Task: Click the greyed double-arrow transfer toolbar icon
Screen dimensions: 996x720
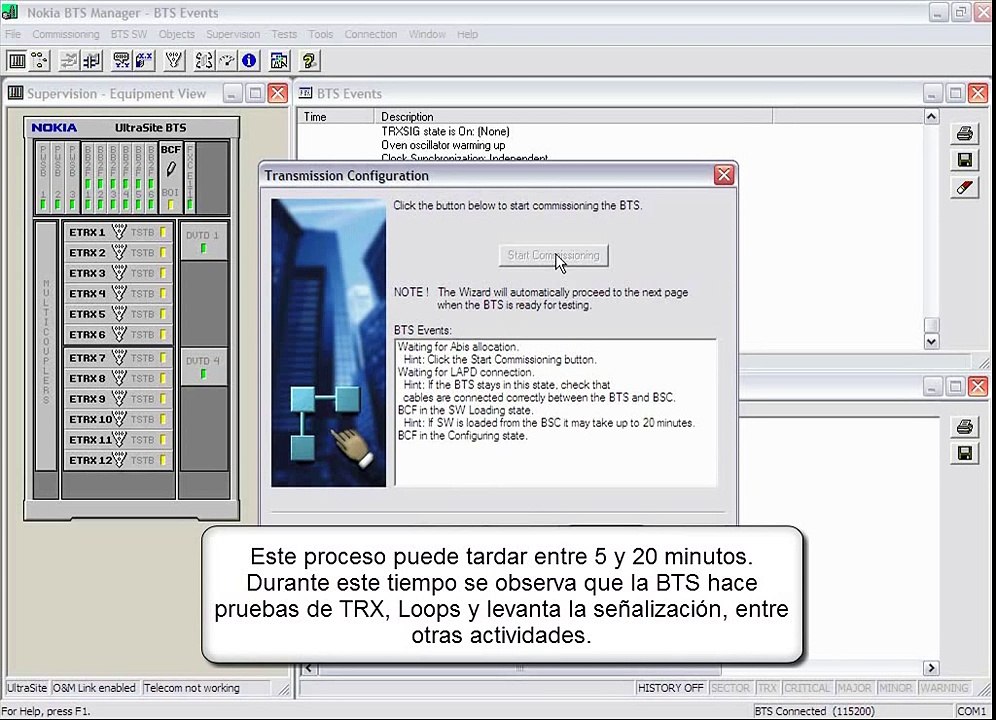Action: click(x=69, y=61)
